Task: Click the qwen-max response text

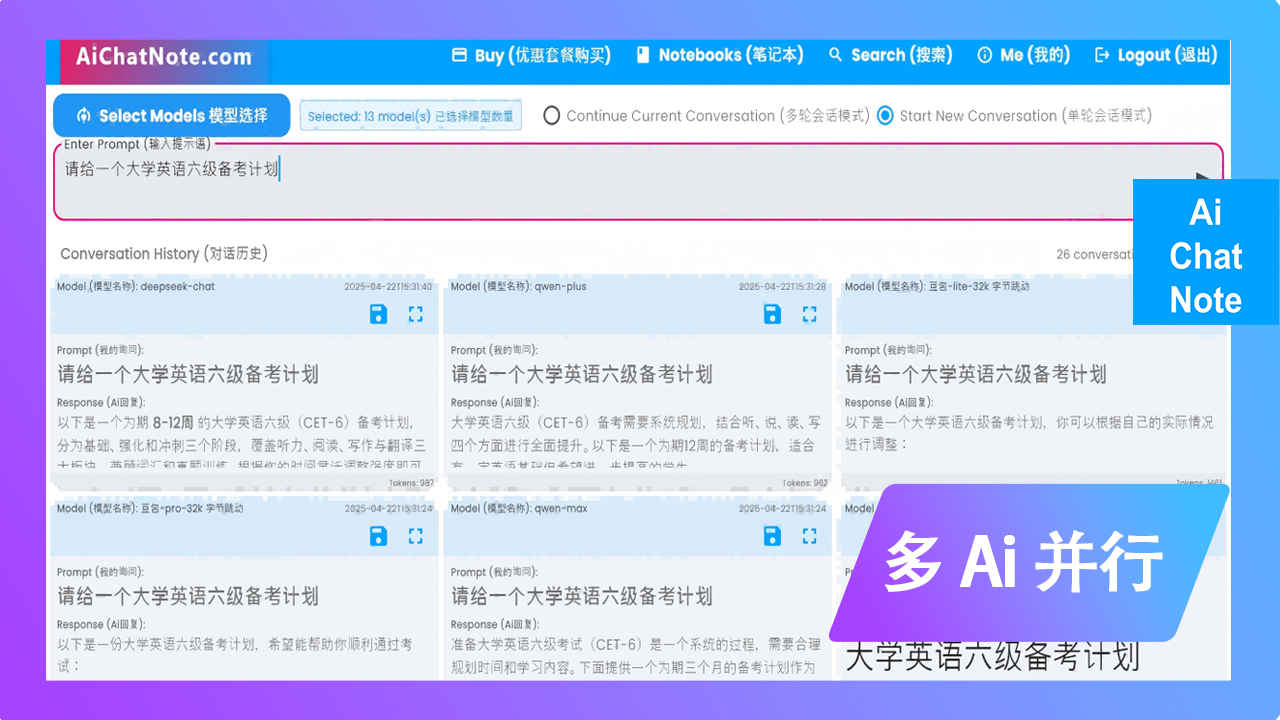Action: pos(636,655)
